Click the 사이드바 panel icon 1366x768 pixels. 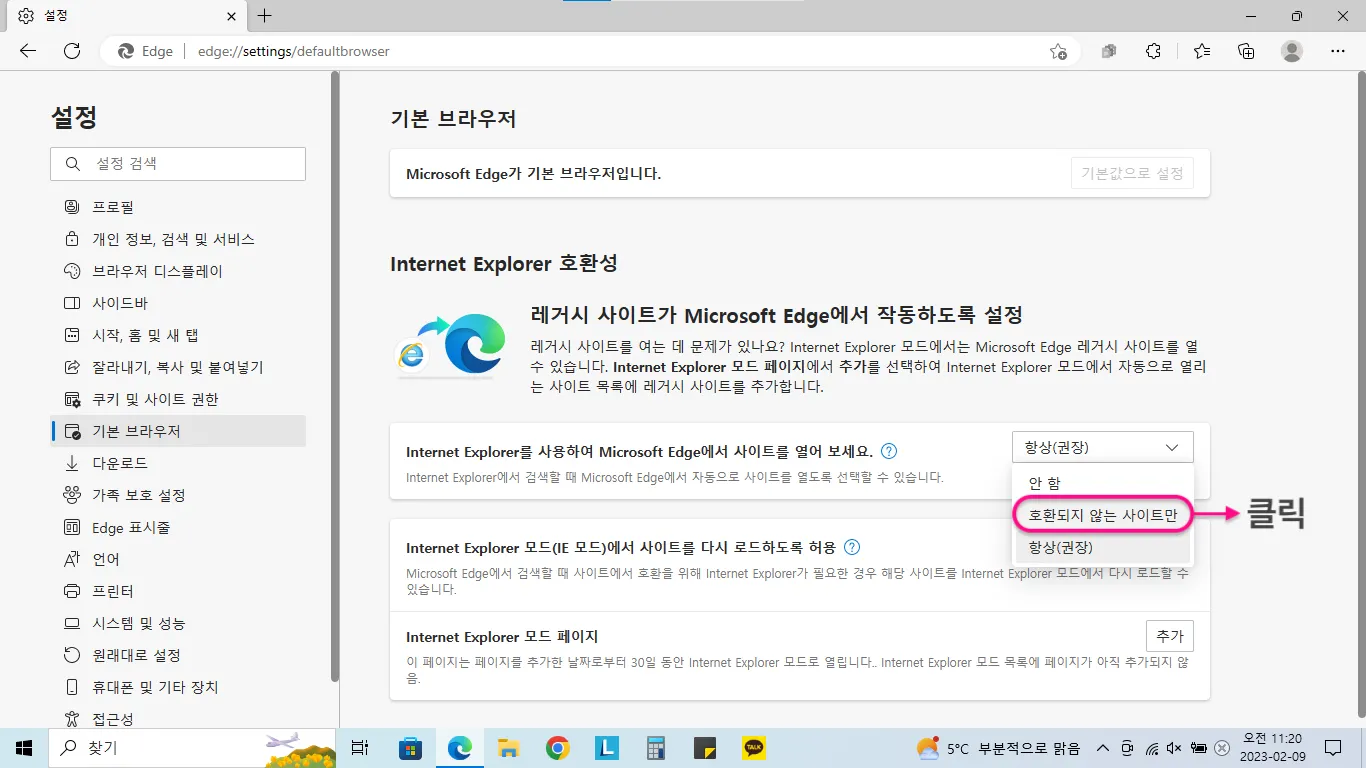[x=72, y=303]
